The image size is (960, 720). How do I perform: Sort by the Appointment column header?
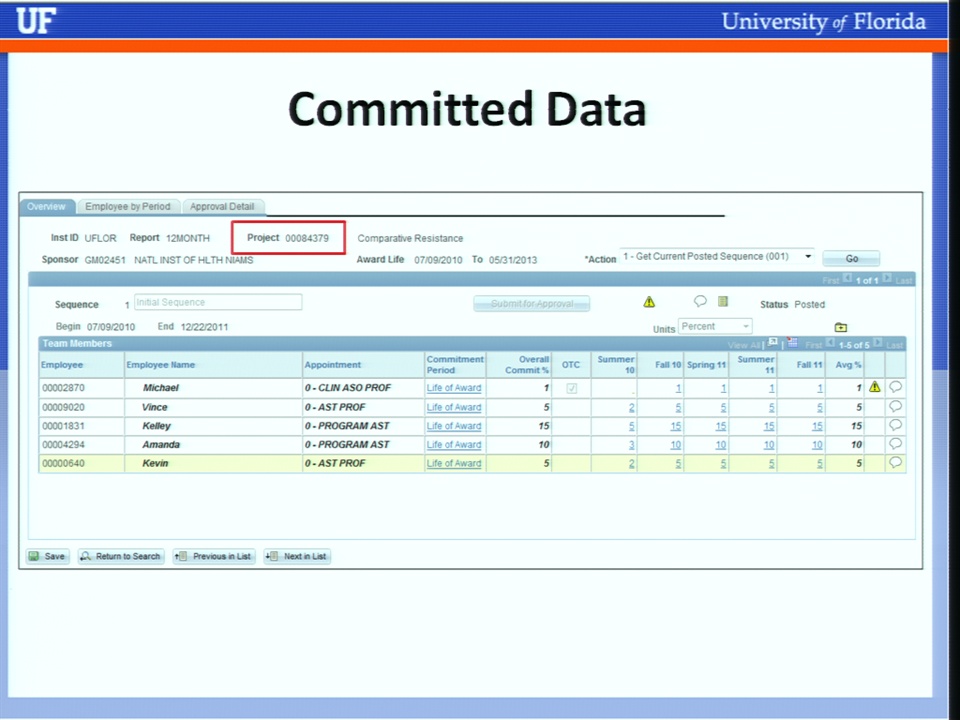point(333,365)
